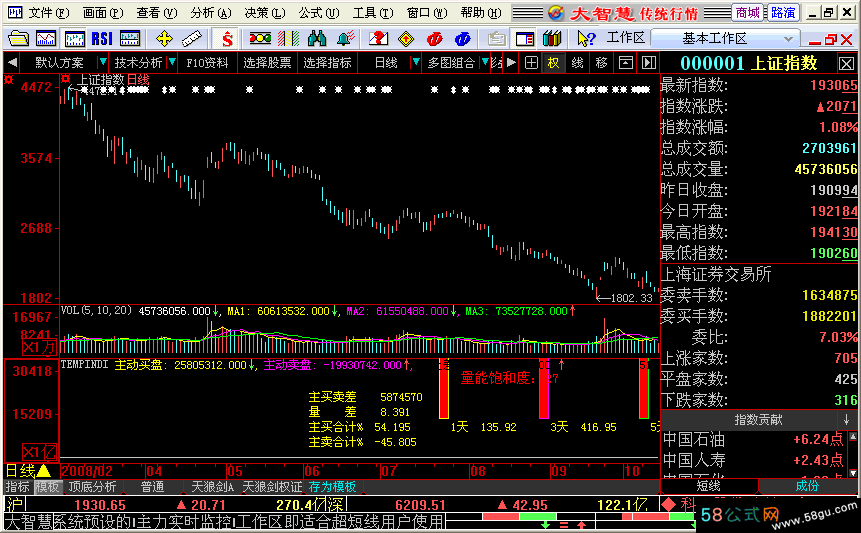Click the greyed clipboard toolbar icon
861x533 pixels.
coord(496,38)
